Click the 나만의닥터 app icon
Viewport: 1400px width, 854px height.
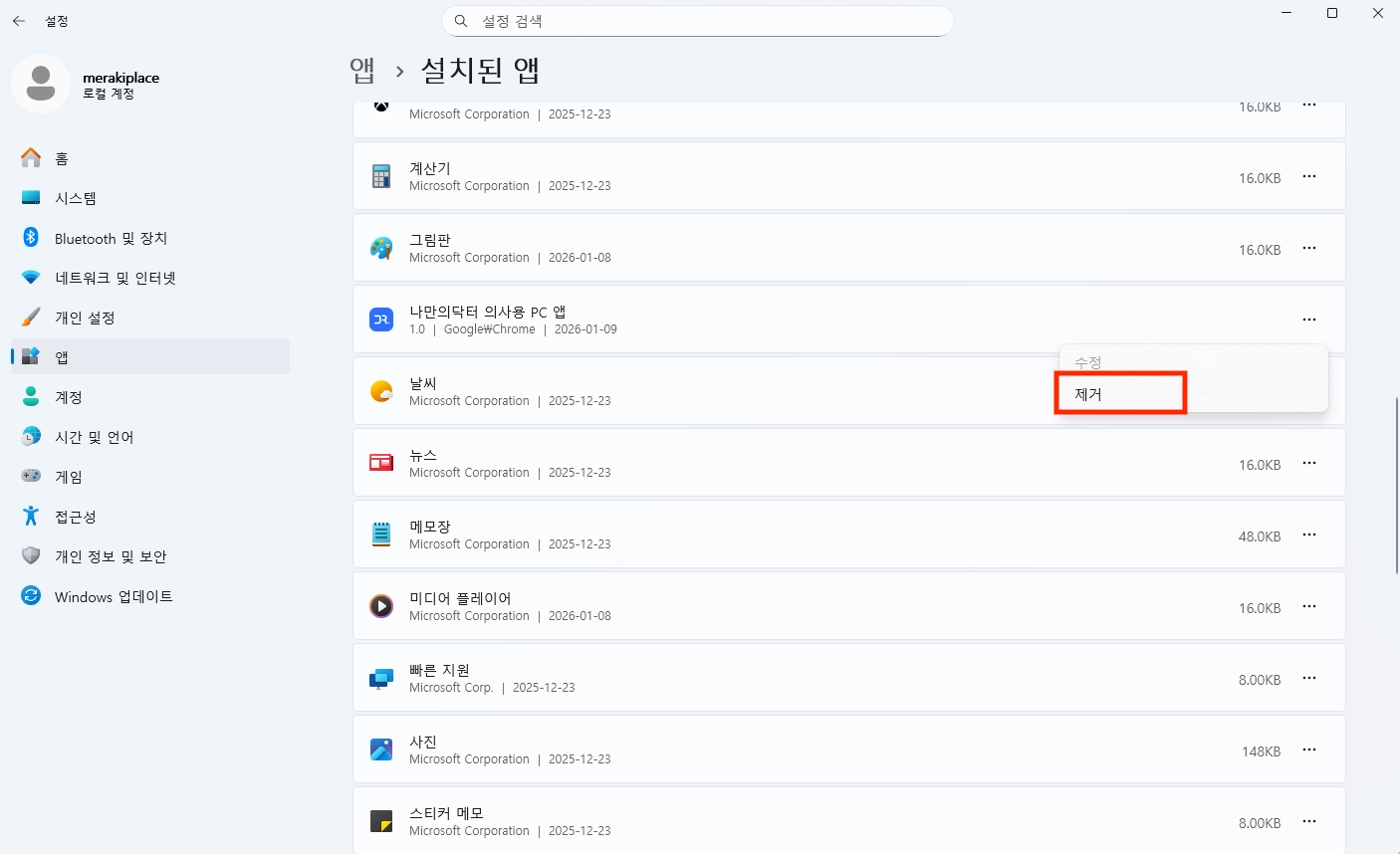pyautogui.click(x=381, y=320)
